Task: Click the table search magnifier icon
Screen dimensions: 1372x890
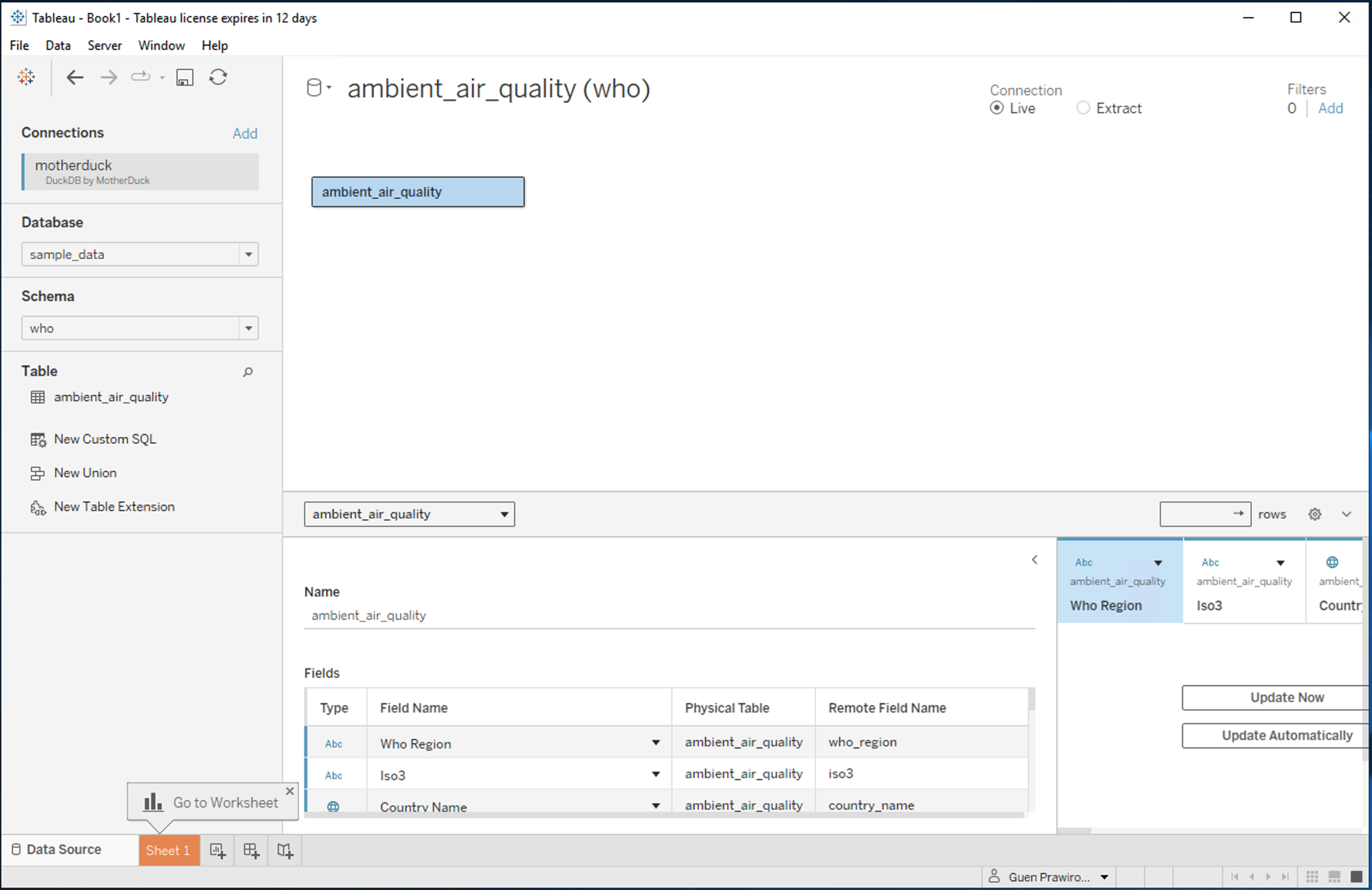Action: click(x=248, y=372)
